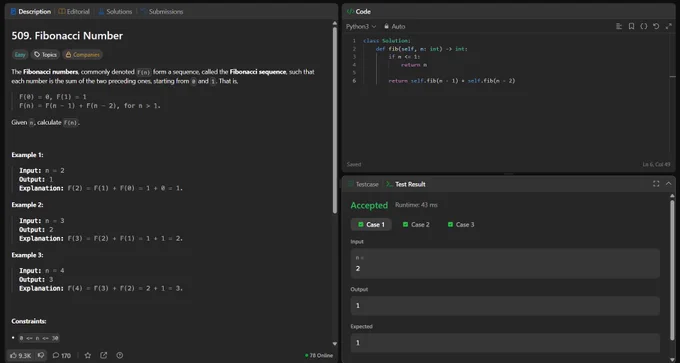Switch to the Editorial tab
Screen dimensions: 680x363
click(x=74, y=12)
